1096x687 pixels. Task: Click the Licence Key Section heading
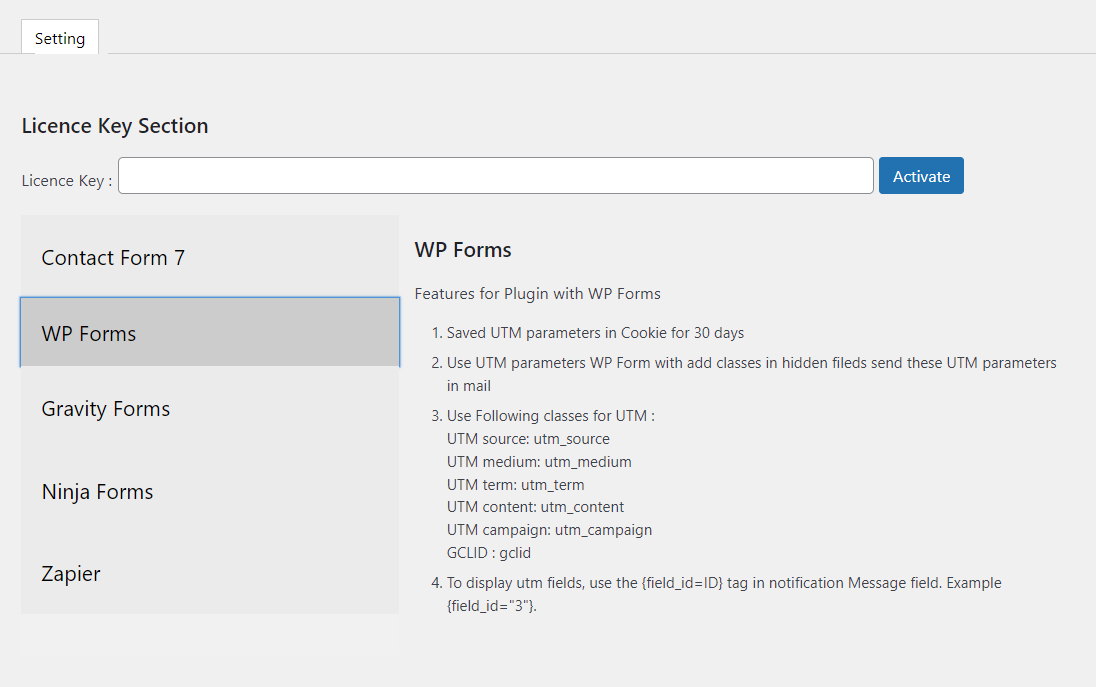pos(114,125)
